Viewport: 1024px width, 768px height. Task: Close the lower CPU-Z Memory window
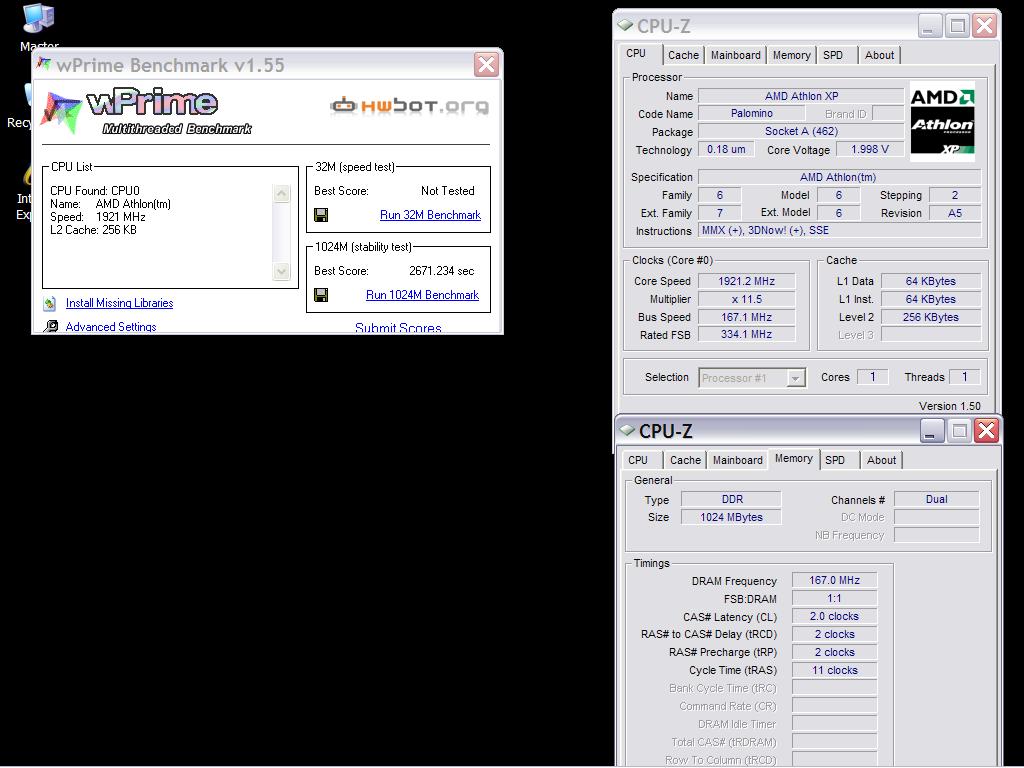tap(987, 431)
